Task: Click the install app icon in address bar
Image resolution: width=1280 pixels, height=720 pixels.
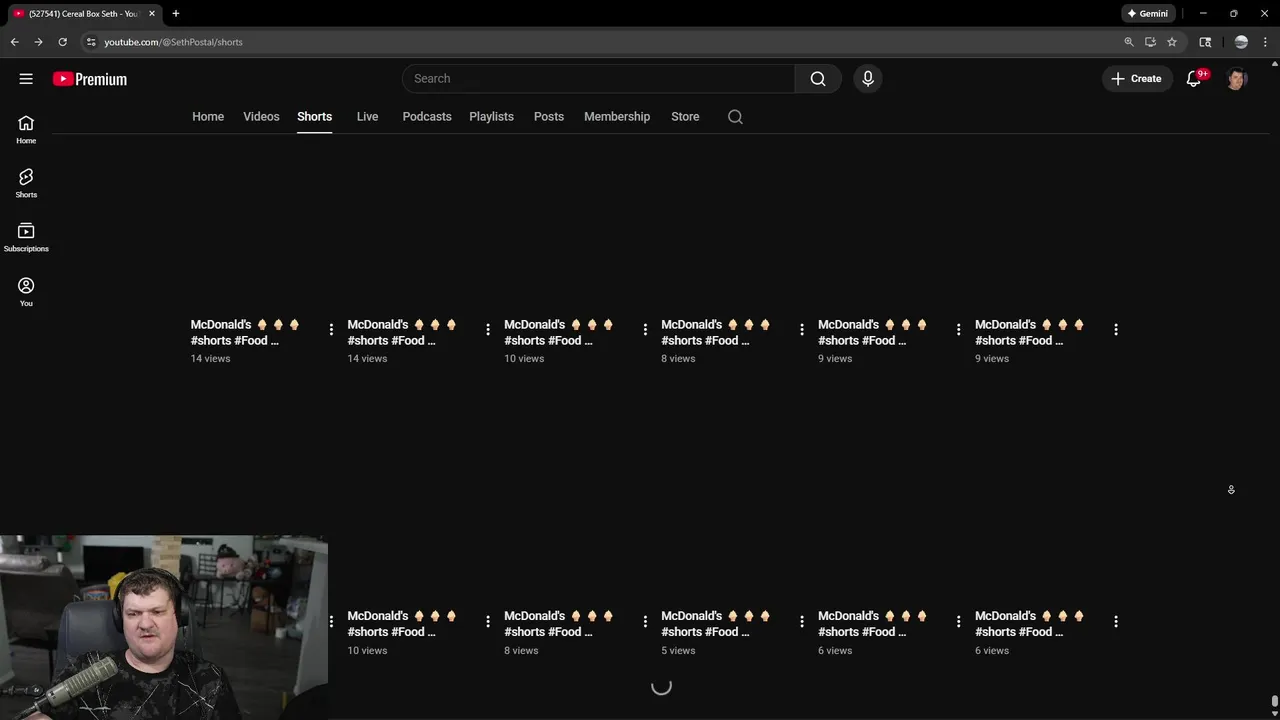Action: 1150,42
